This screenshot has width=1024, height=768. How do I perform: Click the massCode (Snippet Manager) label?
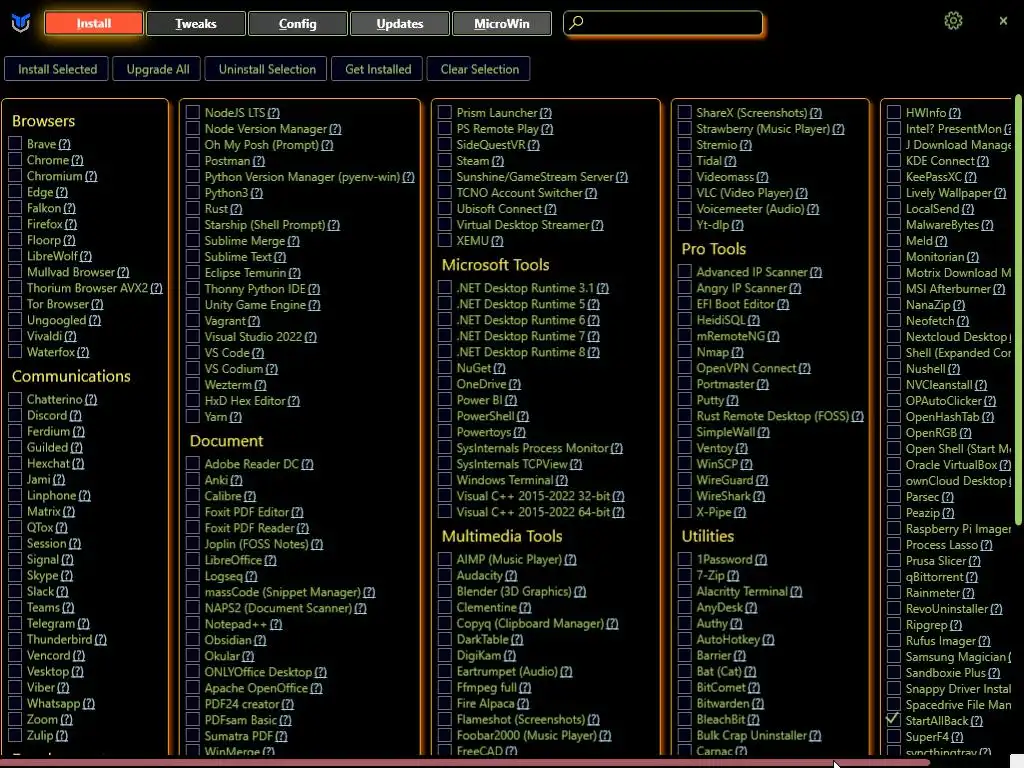[282, 592]
